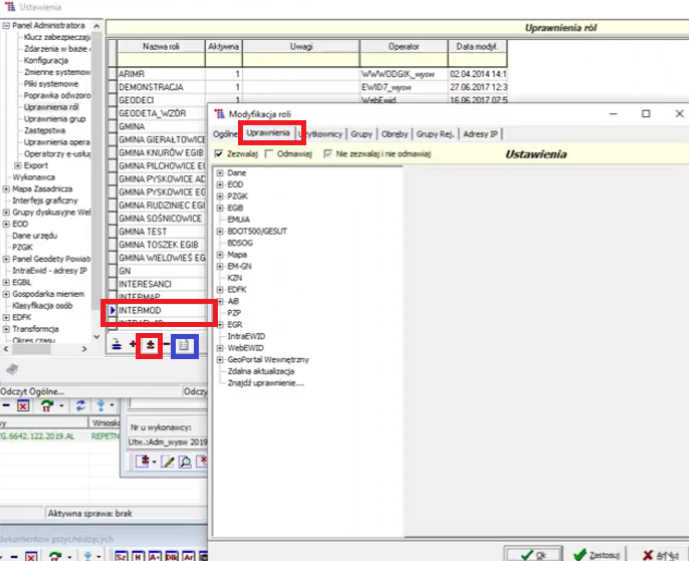Expand the Dane permissions node
The width and height of the screenshot is (689, 561).
[220, 173]
